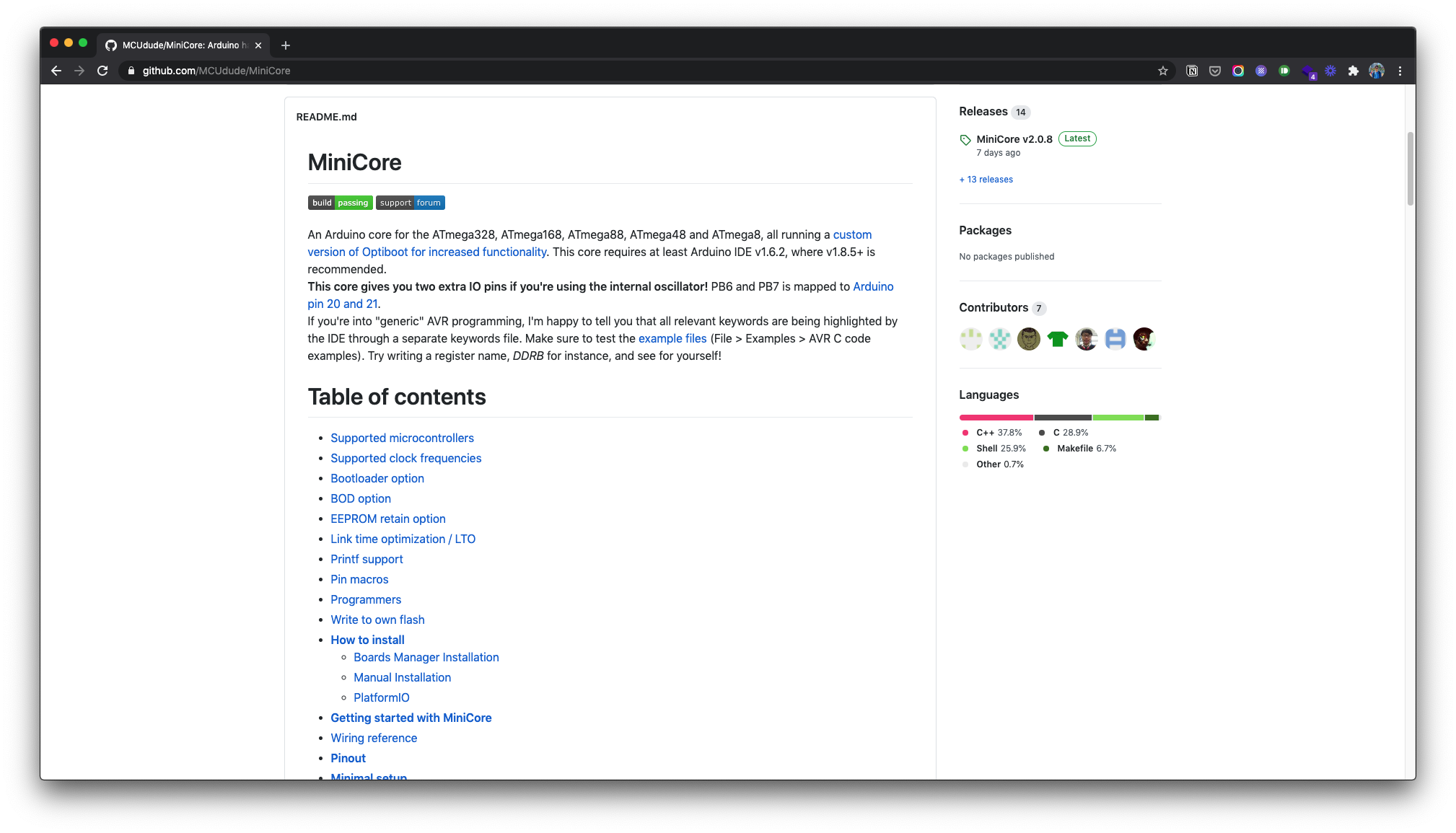The width and height of the screenshot is (1456, 833).
Task: View site information via the lock icon
Action: click(131, 71)
